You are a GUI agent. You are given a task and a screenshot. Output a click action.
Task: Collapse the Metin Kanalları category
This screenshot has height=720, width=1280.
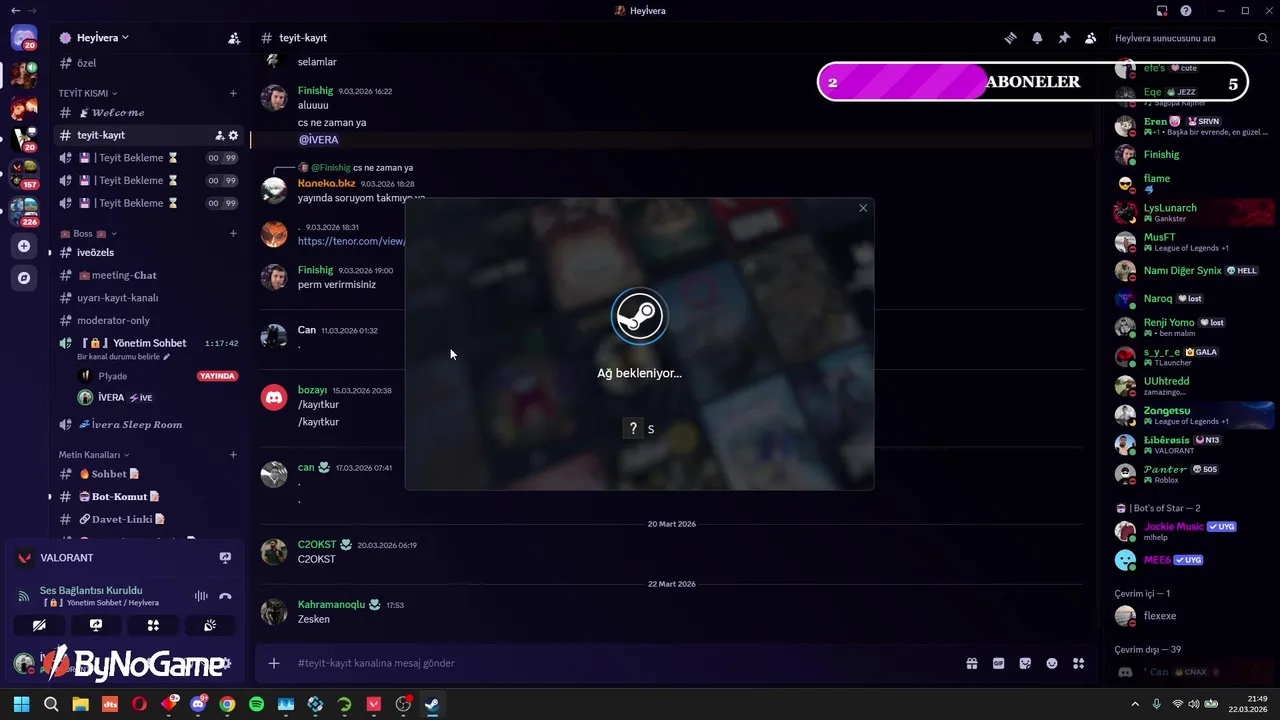pyautogui.click(x=94, y=455)
